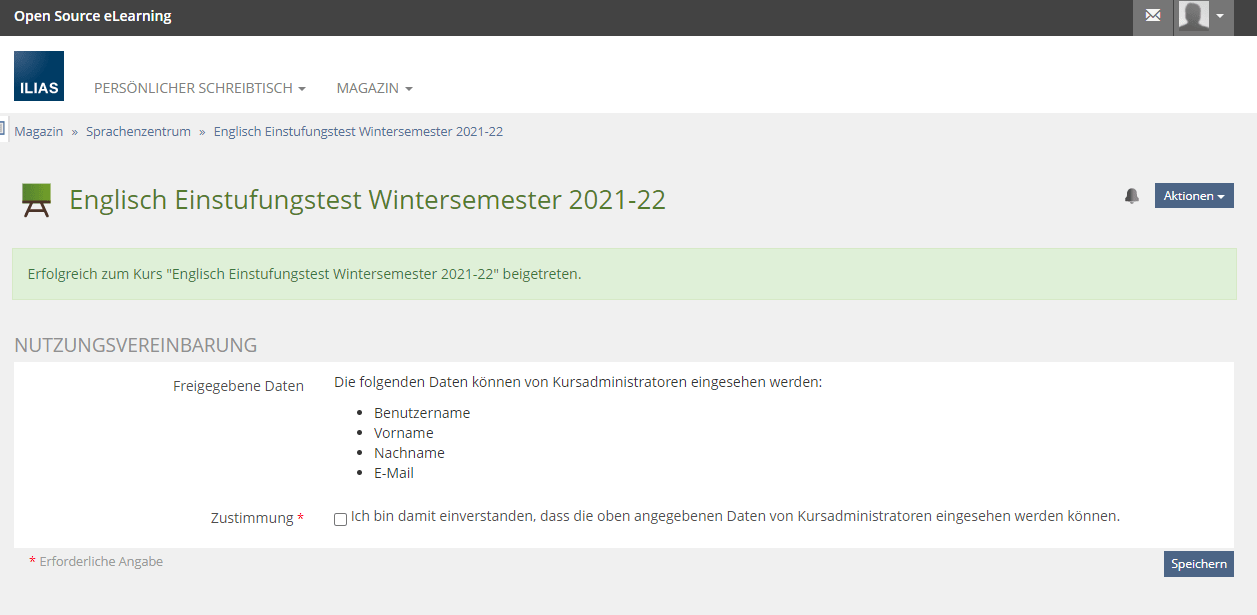Click the ILIAS logo
Image resolution: width=1257 pixels, height=615 pixels.
pos(39,76)
